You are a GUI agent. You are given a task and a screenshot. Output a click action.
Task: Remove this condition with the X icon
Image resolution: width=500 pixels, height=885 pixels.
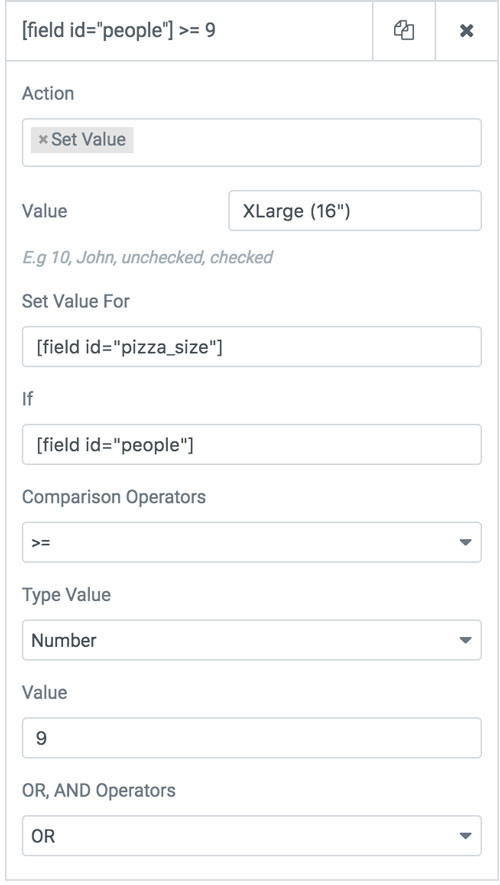point(466,30)
